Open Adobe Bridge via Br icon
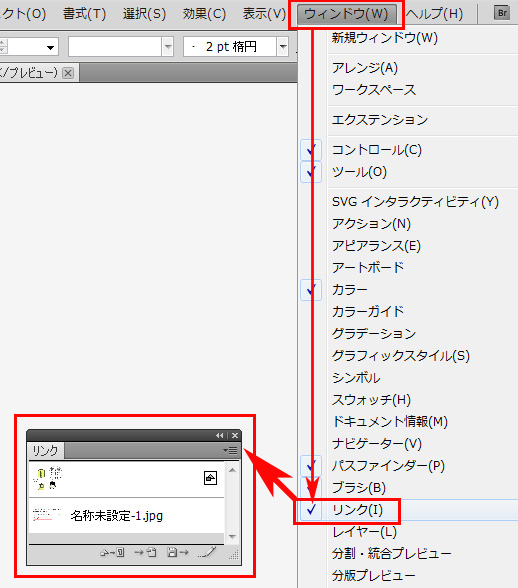The image size is (518, 588). coord(502,14)
